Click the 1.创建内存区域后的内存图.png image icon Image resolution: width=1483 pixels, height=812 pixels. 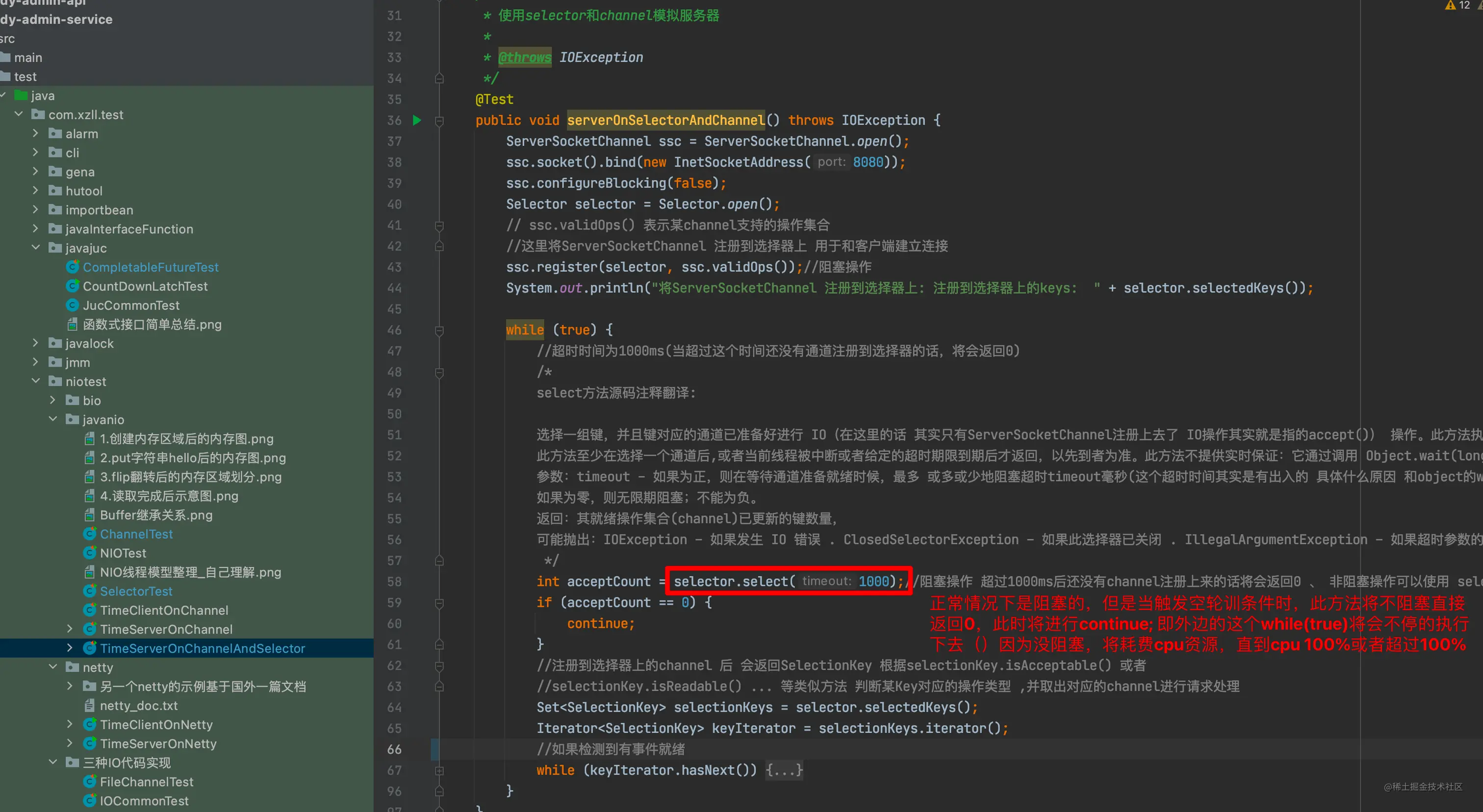[90, 438]
